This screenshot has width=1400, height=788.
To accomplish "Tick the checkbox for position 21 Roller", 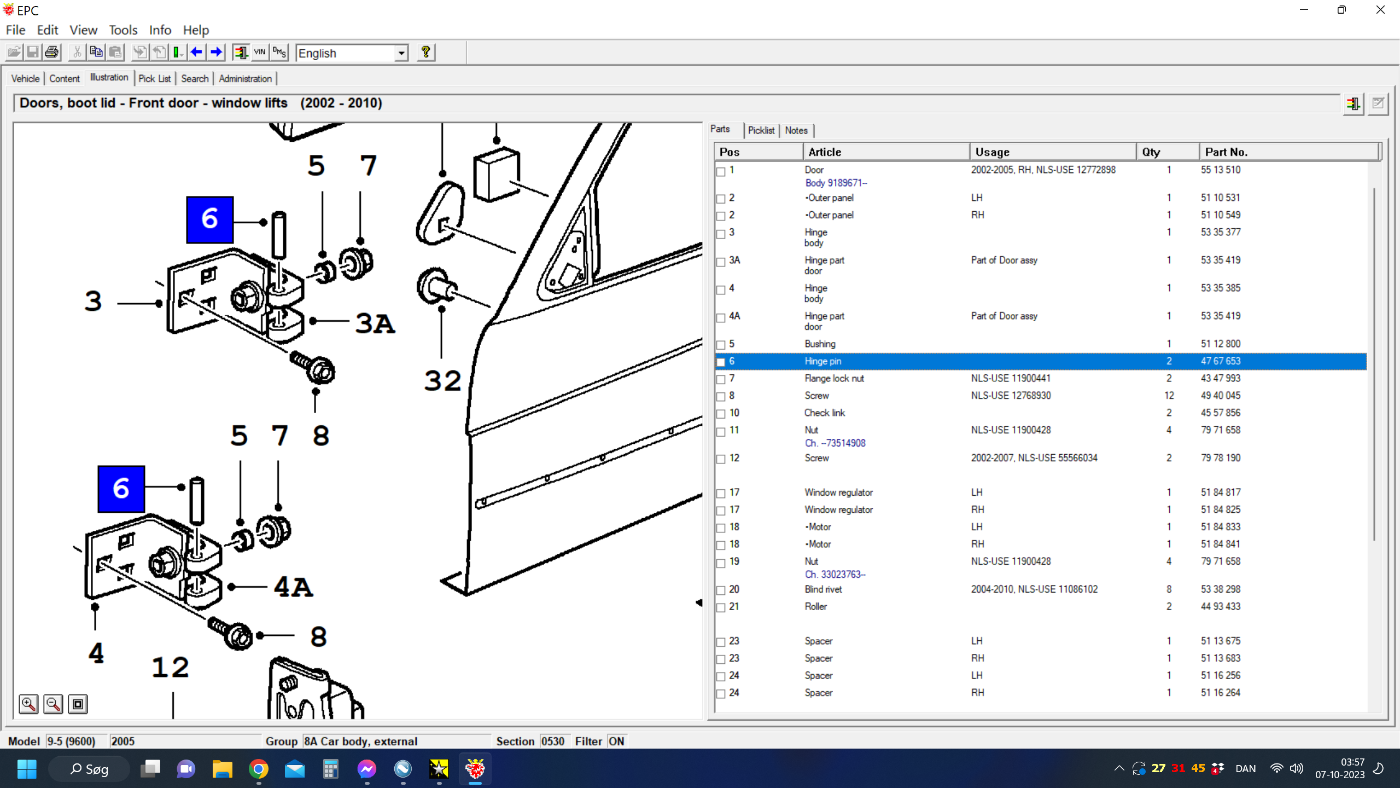I will (x=721, y=607).
